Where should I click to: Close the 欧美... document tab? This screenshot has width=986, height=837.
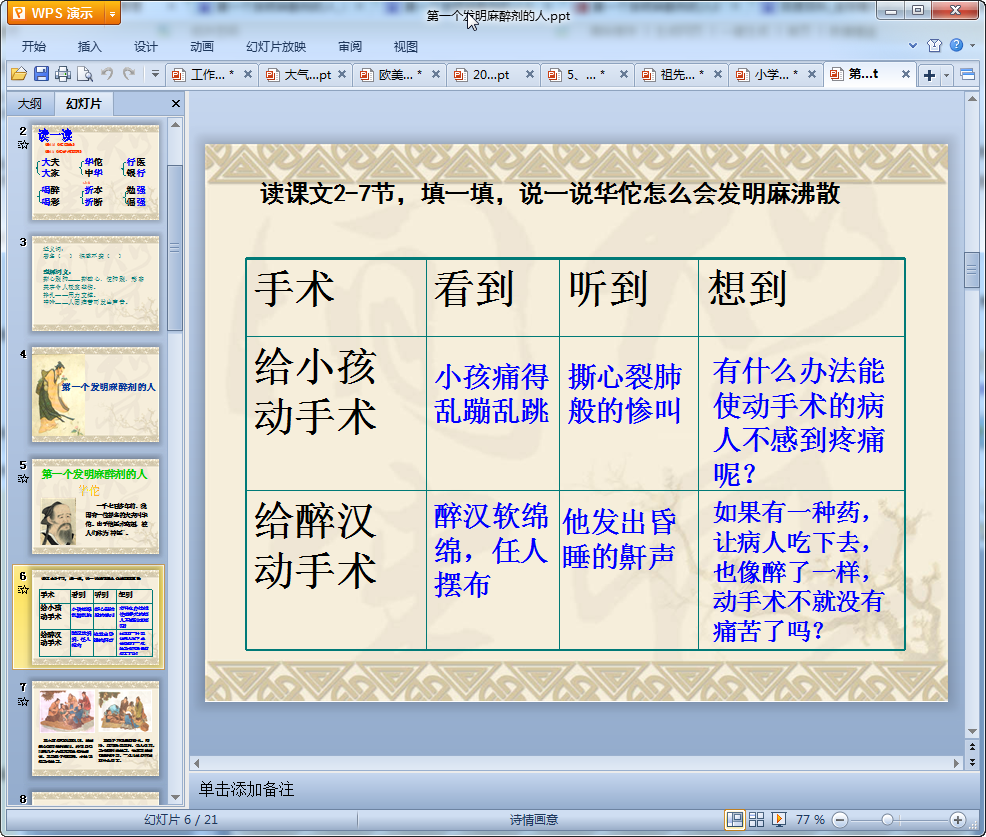pos(436,74)
